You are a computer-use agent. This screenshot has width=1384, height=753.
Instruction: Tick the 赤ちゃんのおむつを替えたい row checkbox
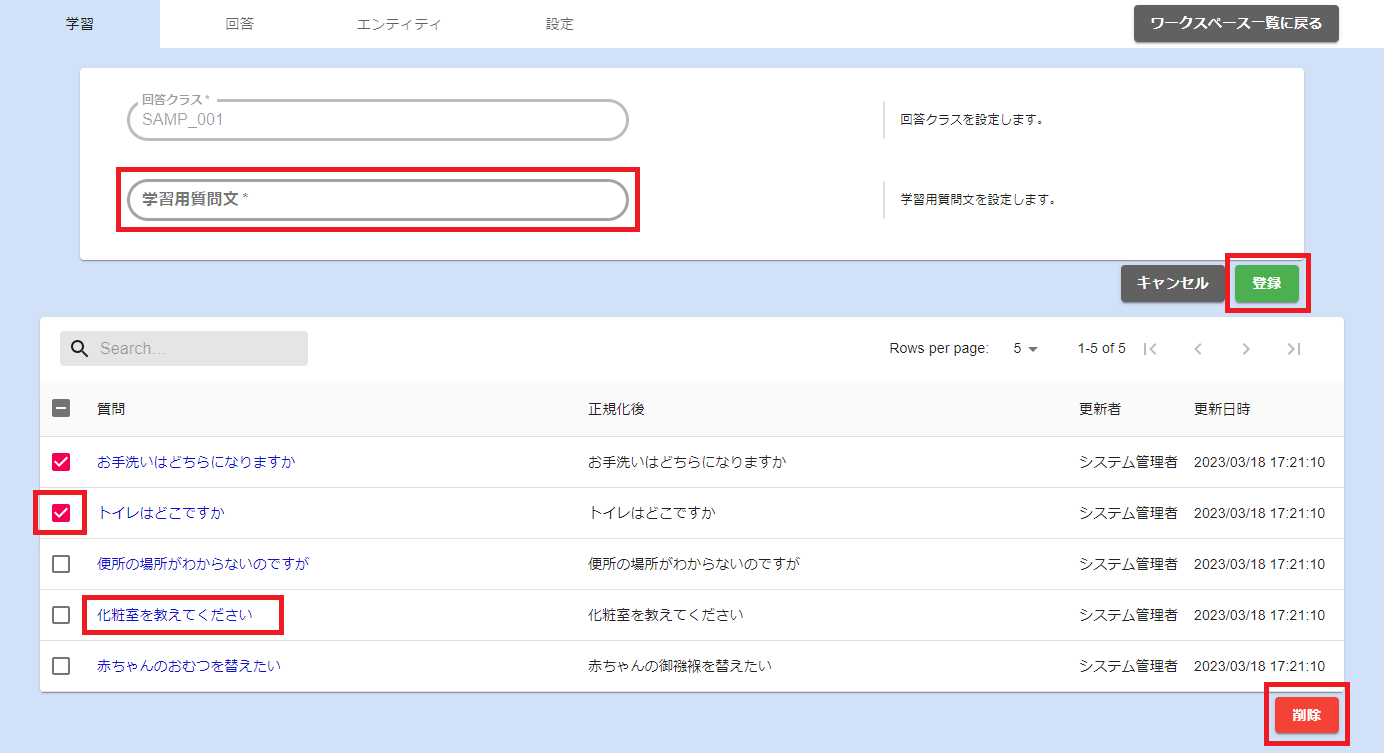tap(61, 666)
